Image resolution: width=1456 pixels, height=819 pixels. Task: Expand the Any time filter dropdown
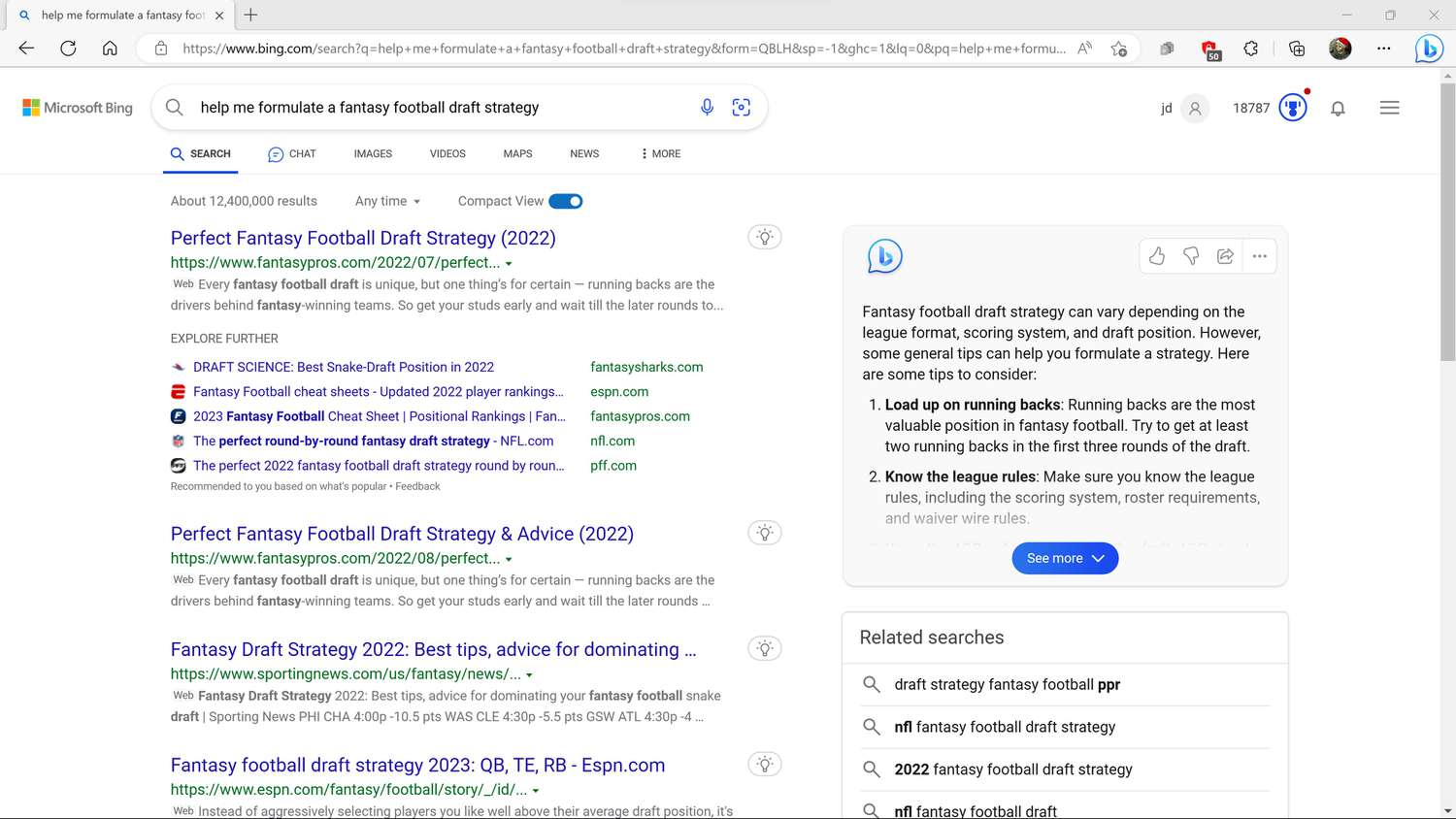387,201
